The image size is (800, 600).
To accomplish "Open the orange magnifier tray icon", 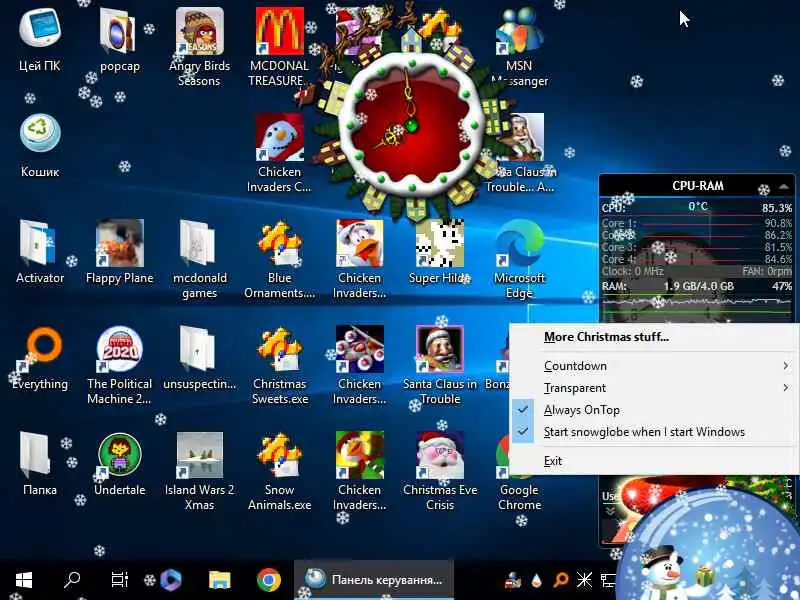I will [x=561, y=580].
